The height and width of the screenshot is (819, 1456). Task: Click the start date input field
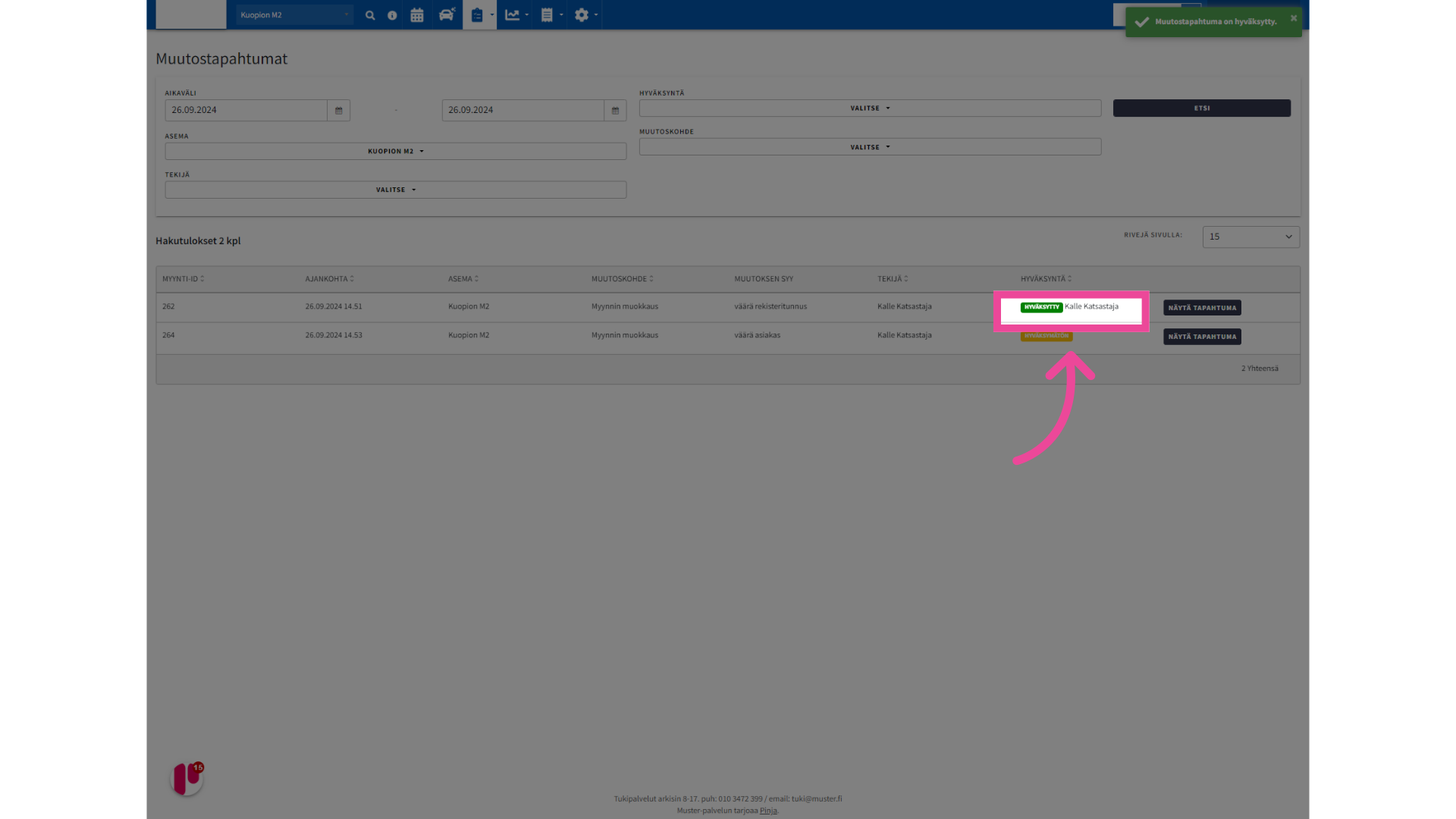click(246, 111)
